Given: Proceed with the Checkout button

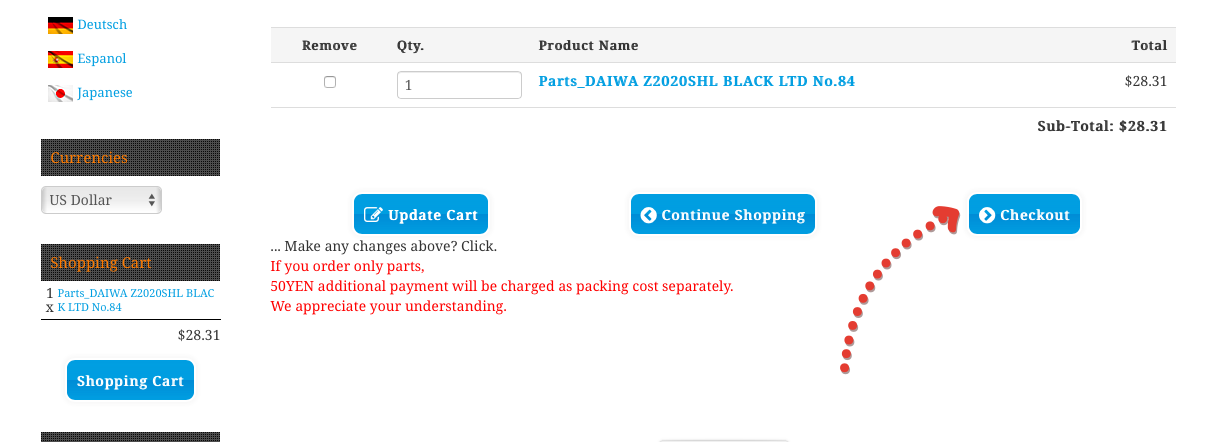Looking at the screenshot, I should (1024, 214).
